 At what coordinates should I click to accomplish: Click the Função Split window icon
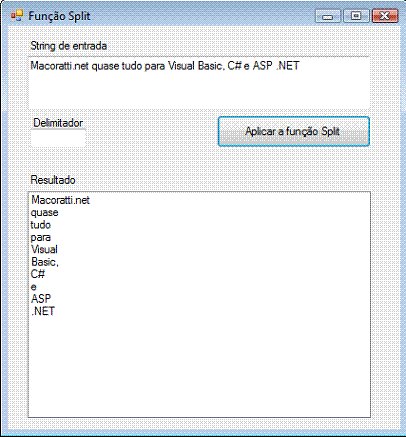17,16
